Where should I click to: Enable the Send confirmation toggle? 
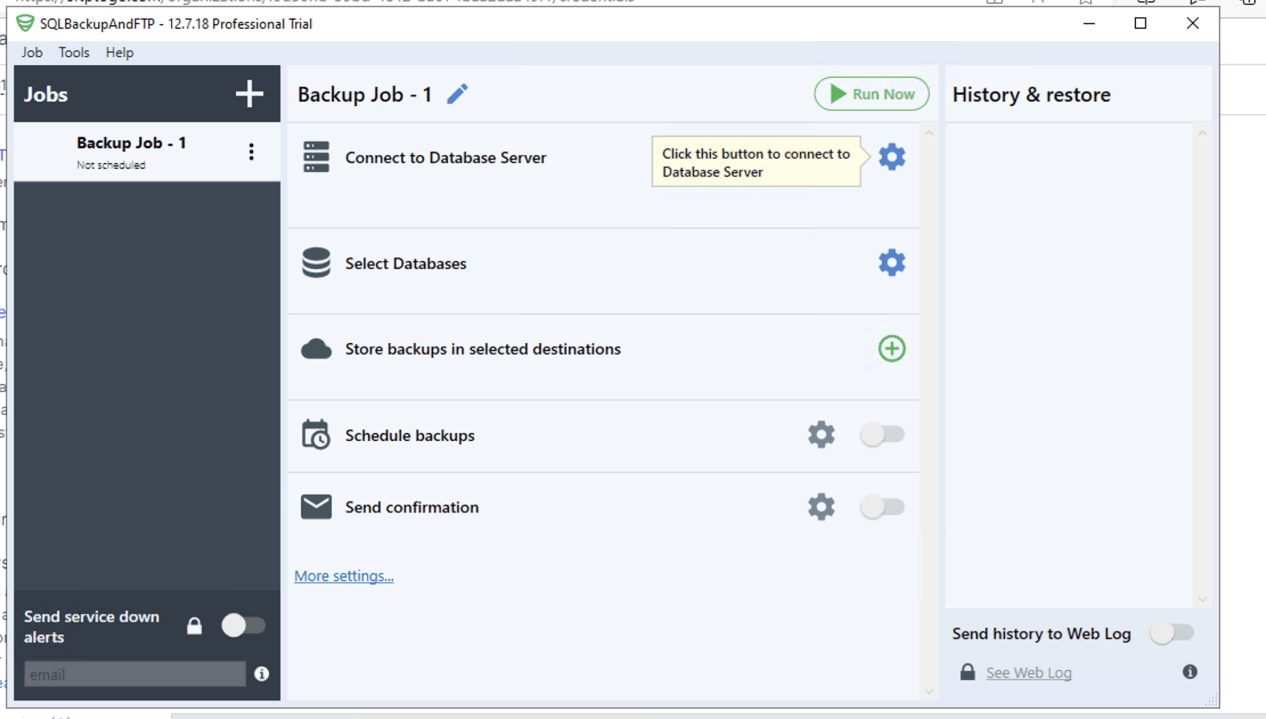(881, 506)
